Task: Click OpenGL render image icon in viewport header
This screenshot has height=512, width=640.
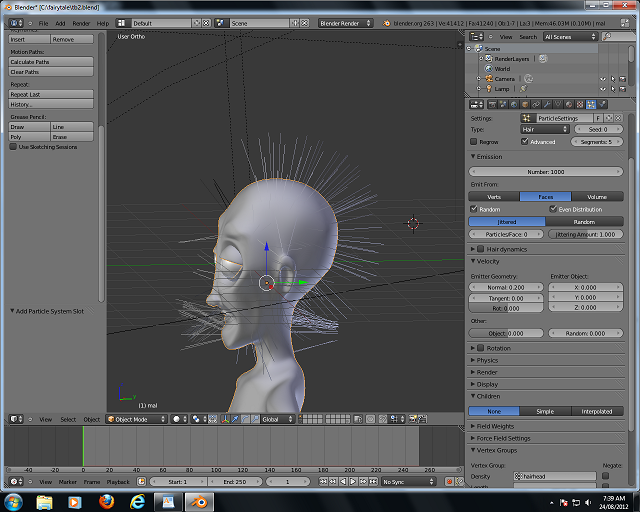Action: click(412, 419)
